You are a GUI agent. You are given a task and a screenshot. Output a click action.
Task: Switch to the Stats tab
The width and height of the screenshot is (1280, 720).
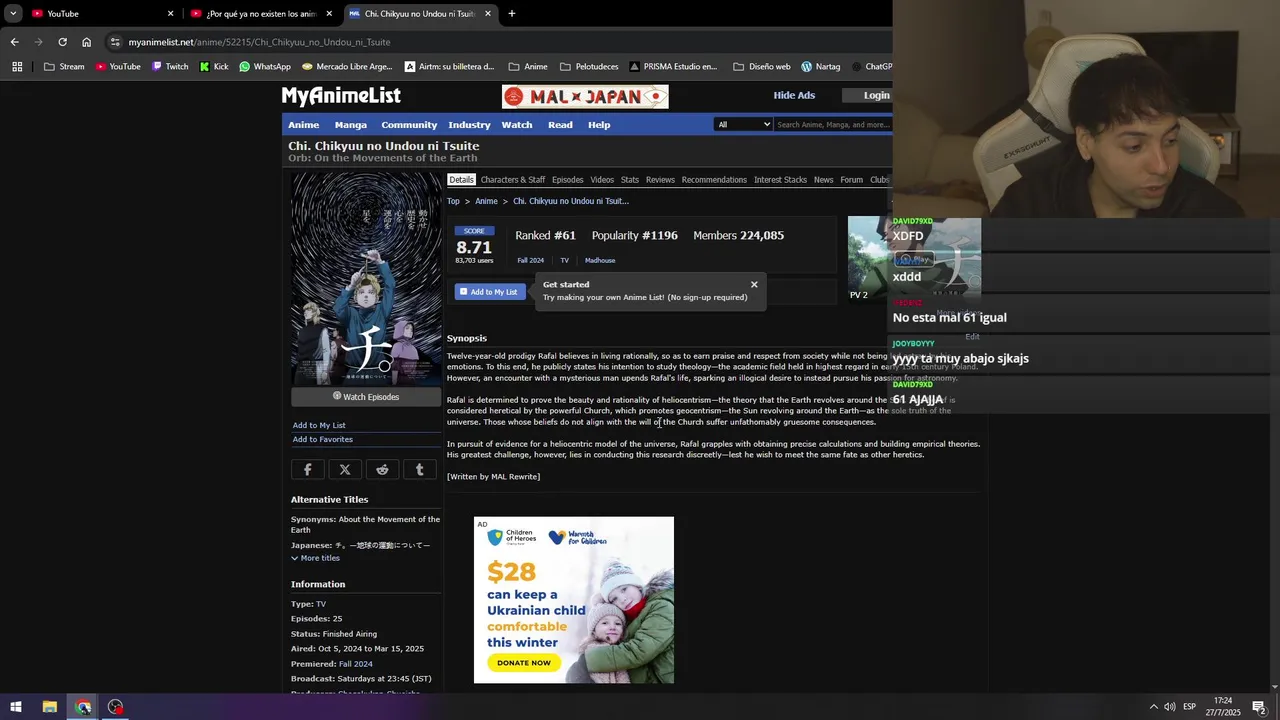click(630, 180)
